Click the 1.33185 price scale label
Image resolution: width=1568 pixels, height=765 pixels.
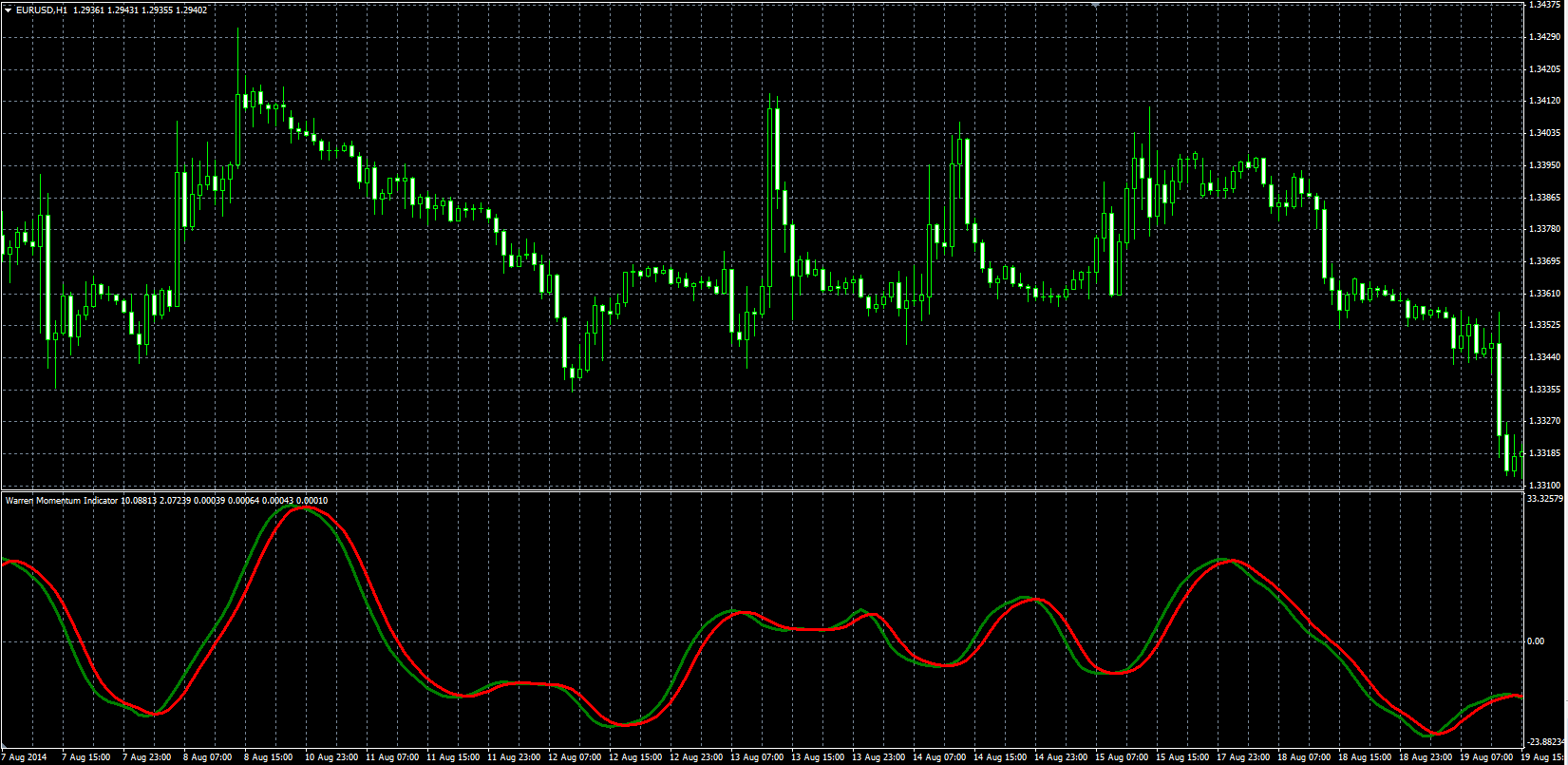click(1544, 453)
